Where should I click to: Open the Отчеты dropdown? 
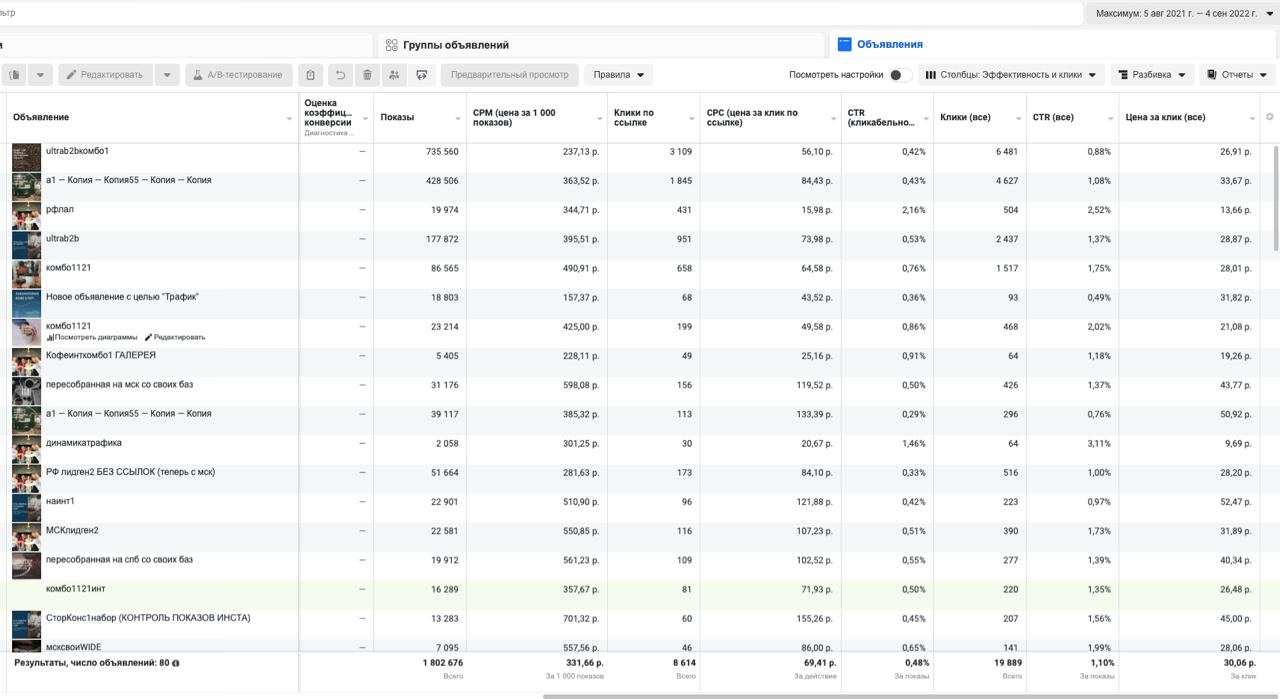click(x=1237, y=75)
